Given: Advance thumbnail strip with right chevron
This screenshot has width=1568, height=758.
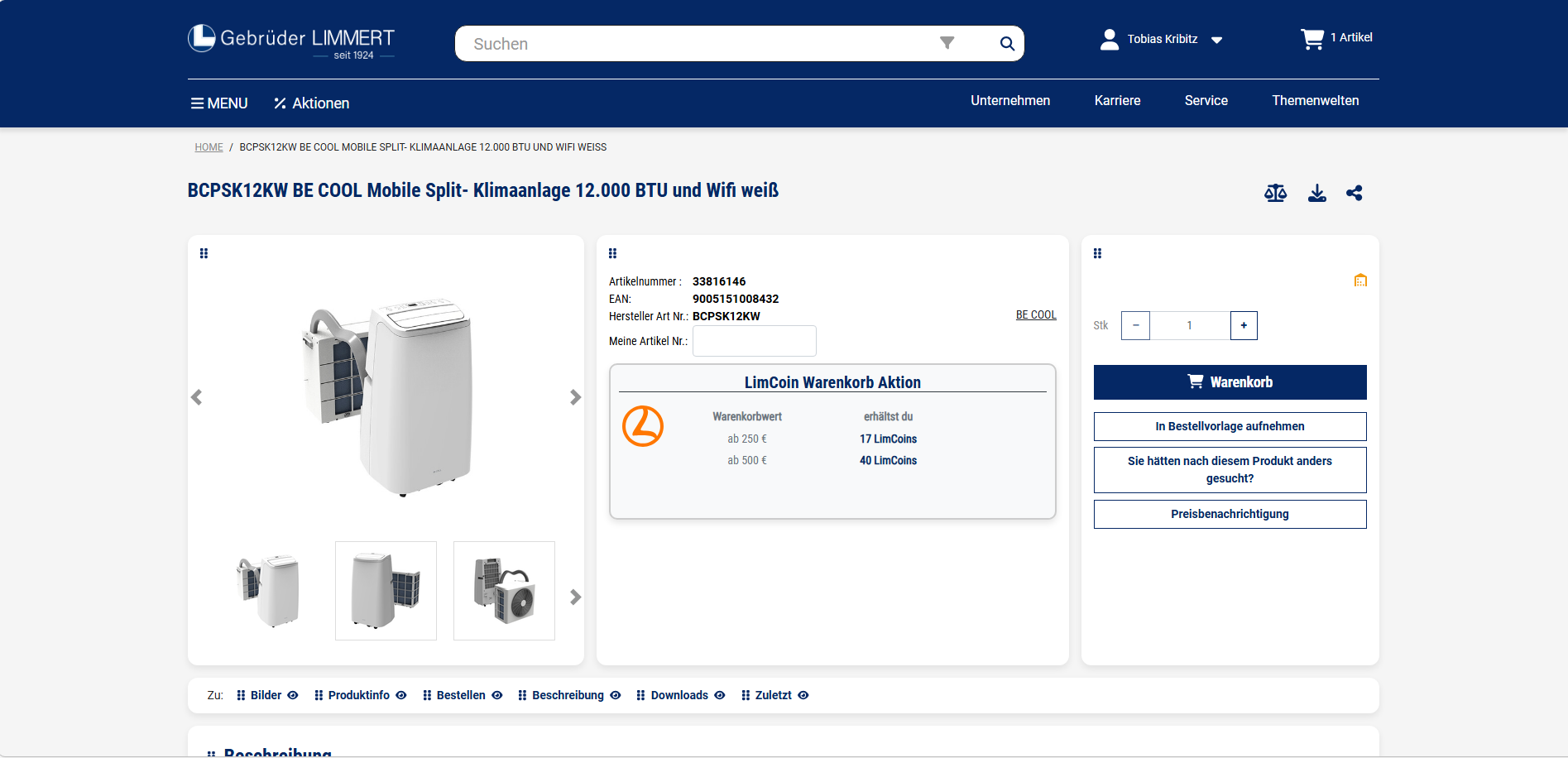Looking at the screenshot, I should (575, 597).
